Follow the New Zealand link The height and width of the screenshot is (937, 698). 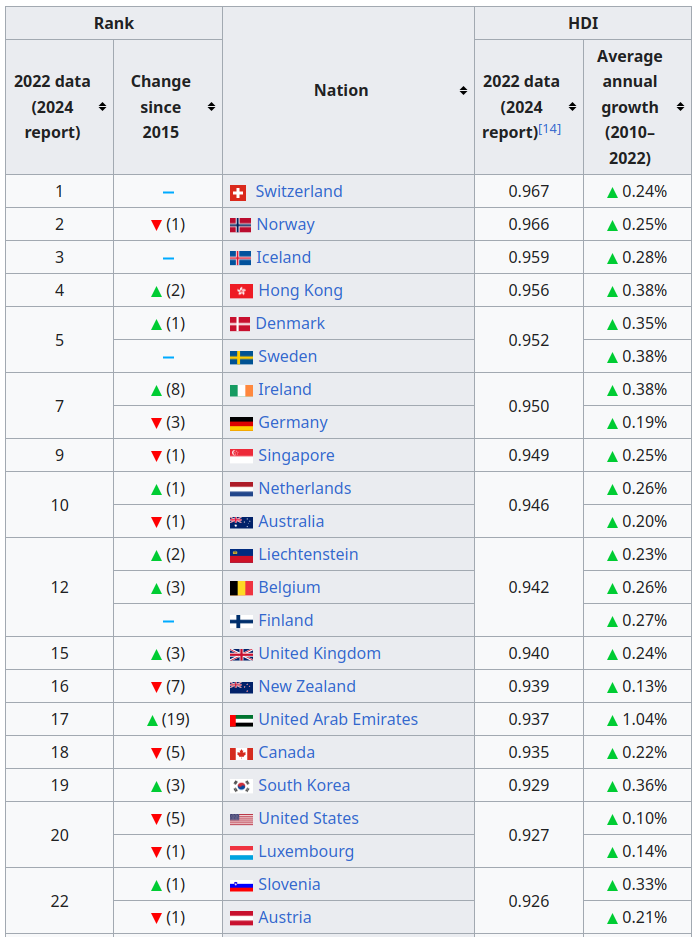(x=307, y=687)
